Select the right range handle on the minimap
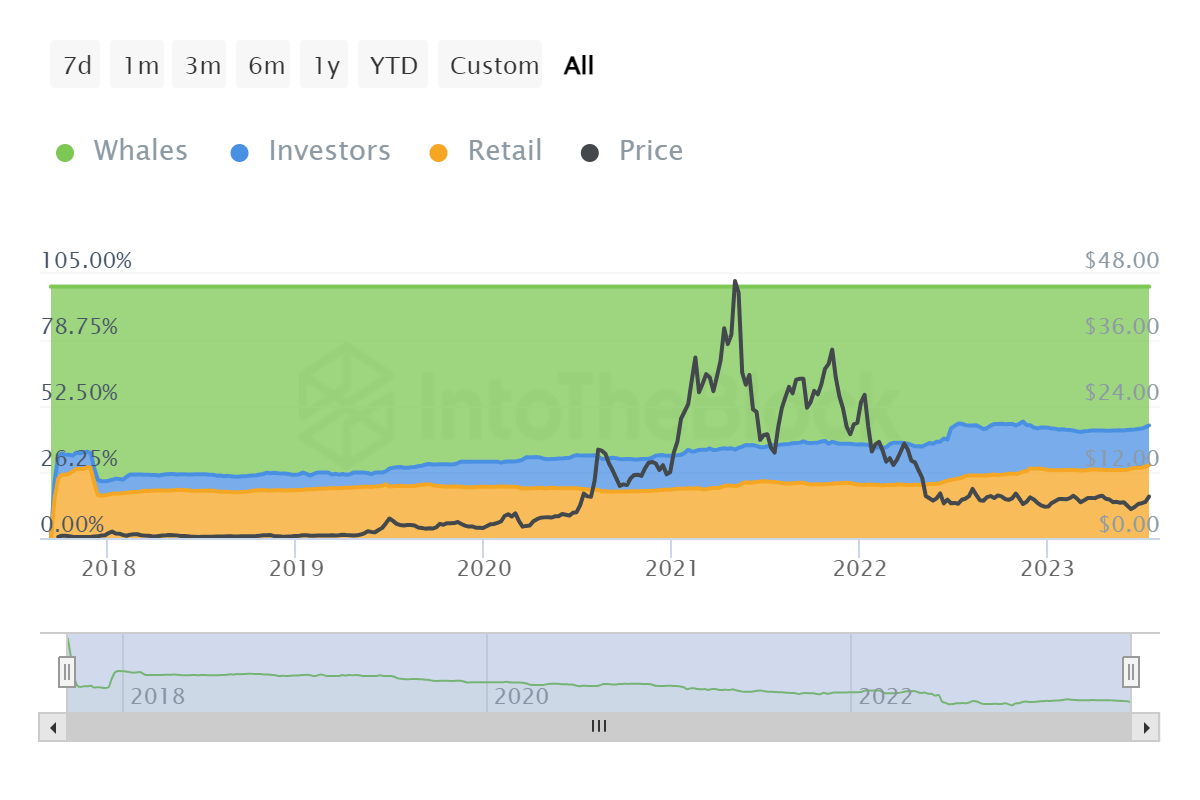The width and height of the screenshot is (1200, 800). [x=1130, y=672]
